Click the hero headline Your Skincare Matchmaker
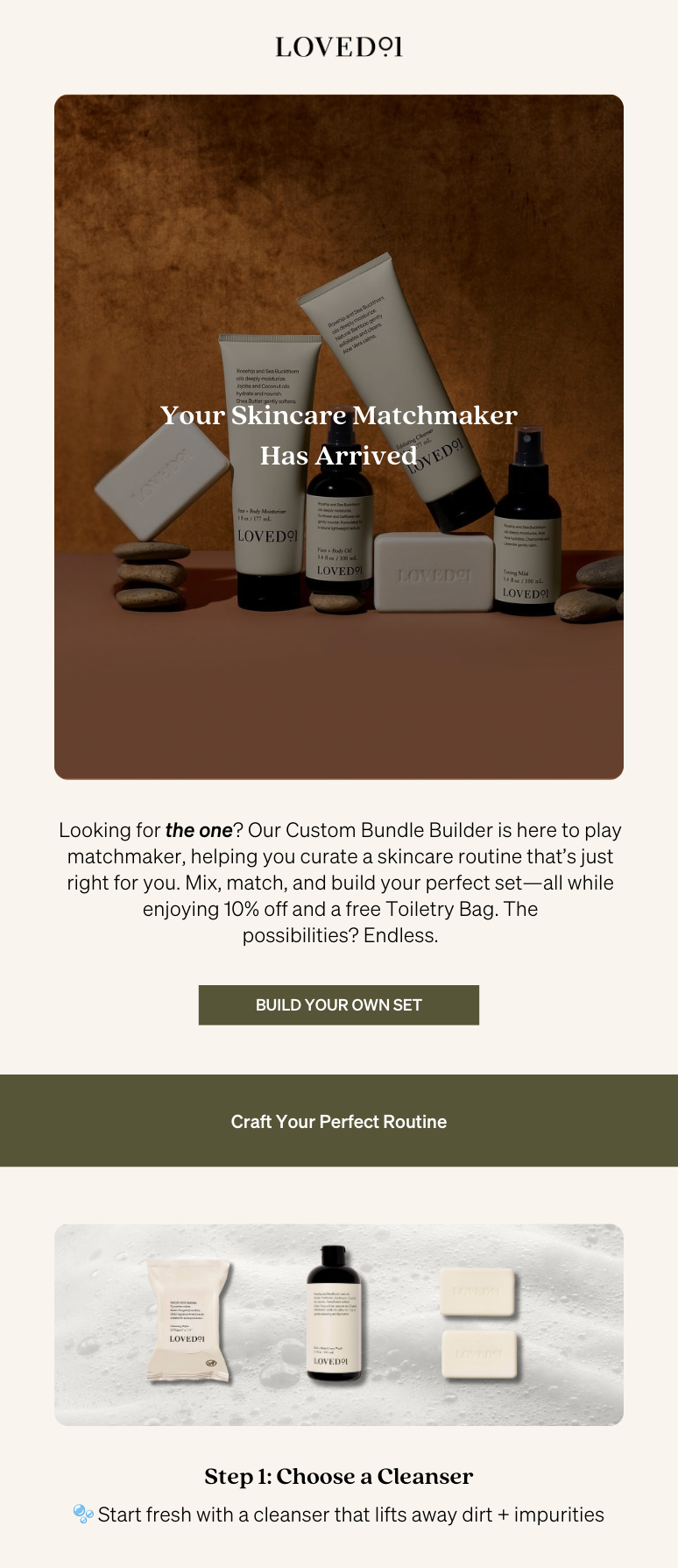This screenshot has width=678, height=1568. [339, 415]
